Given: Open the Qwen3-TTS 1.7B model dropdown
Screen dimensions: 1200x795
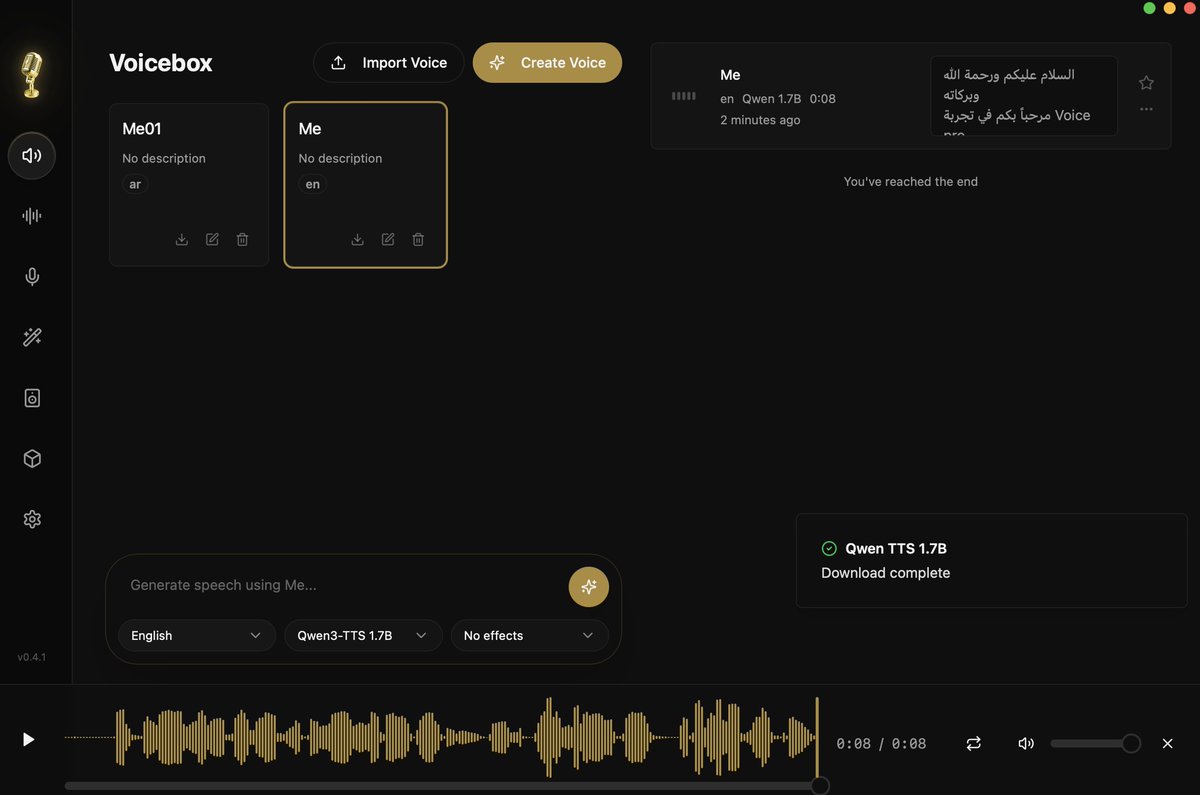Looking at the screenshot, I should pyautogui.click(x=363, y=635).
